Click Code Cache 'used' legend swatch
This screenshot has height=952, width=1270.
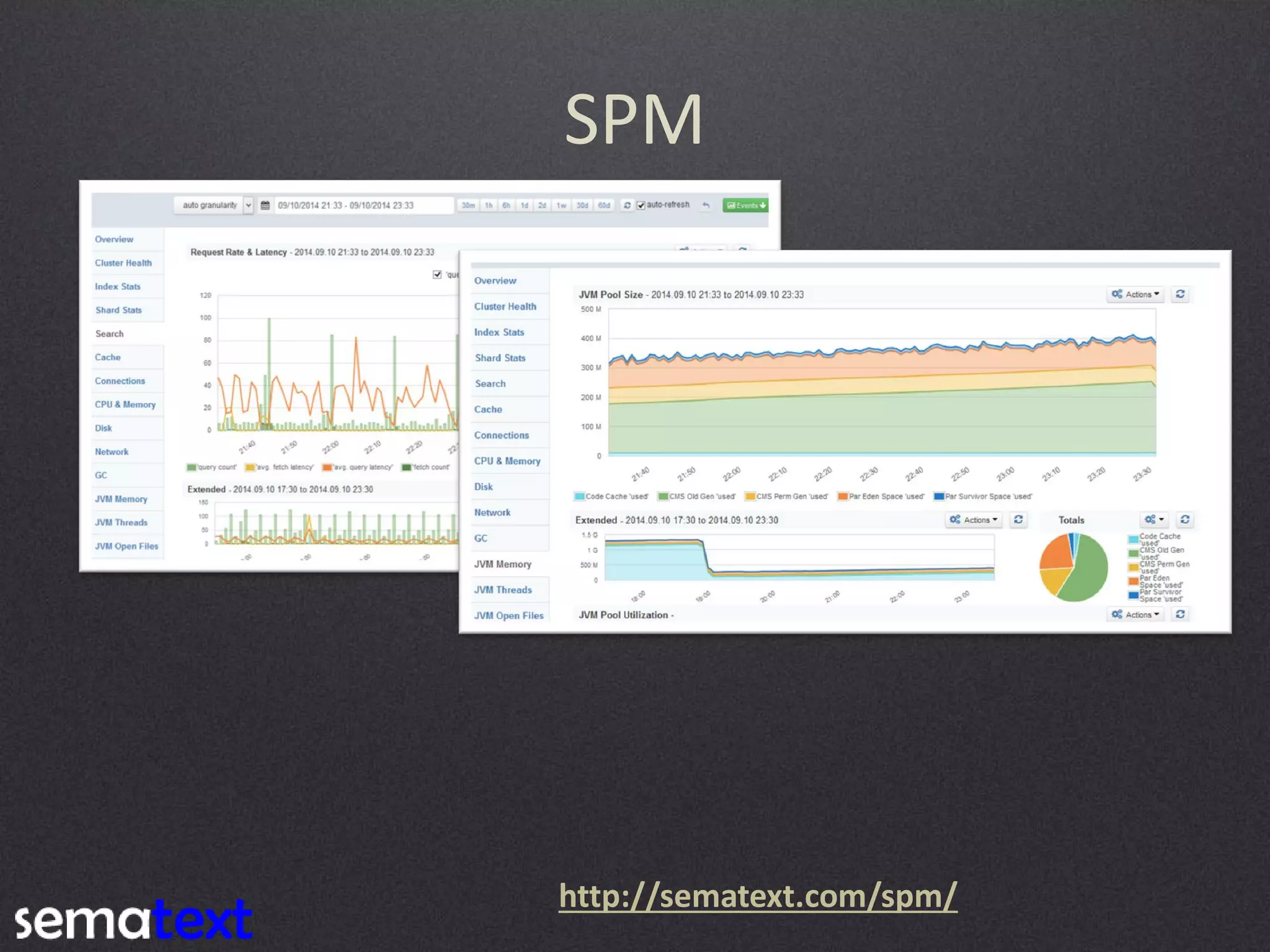point(579,496)
